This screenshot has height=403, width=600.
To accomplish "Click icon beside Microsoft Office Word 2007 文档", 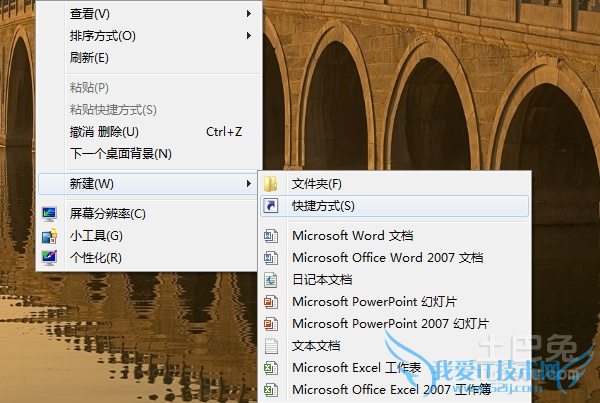I will (271, 258).
